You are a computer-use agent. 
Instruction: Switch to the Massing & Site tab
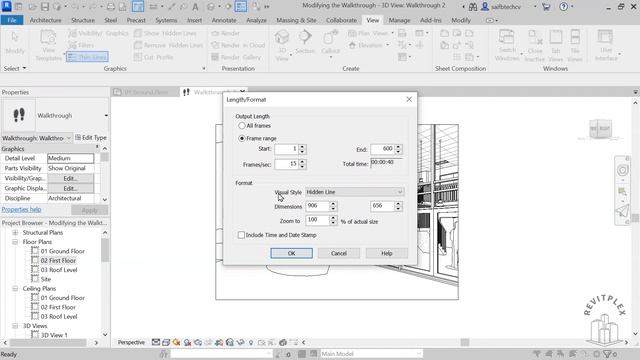[296, 20]
